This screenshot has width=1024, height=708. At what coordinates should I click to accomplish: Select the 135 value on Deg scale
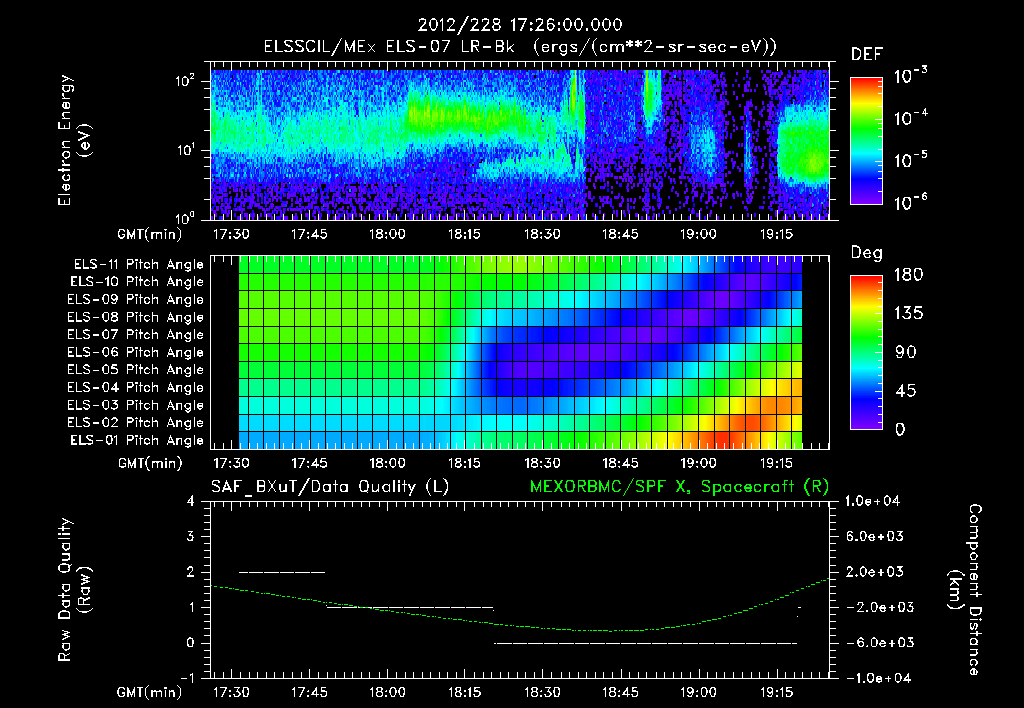point(908,314)
